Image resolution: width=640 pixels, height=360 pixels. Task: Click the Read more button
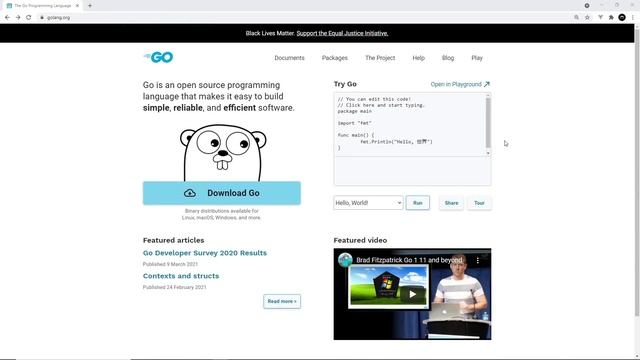(282, 301)
